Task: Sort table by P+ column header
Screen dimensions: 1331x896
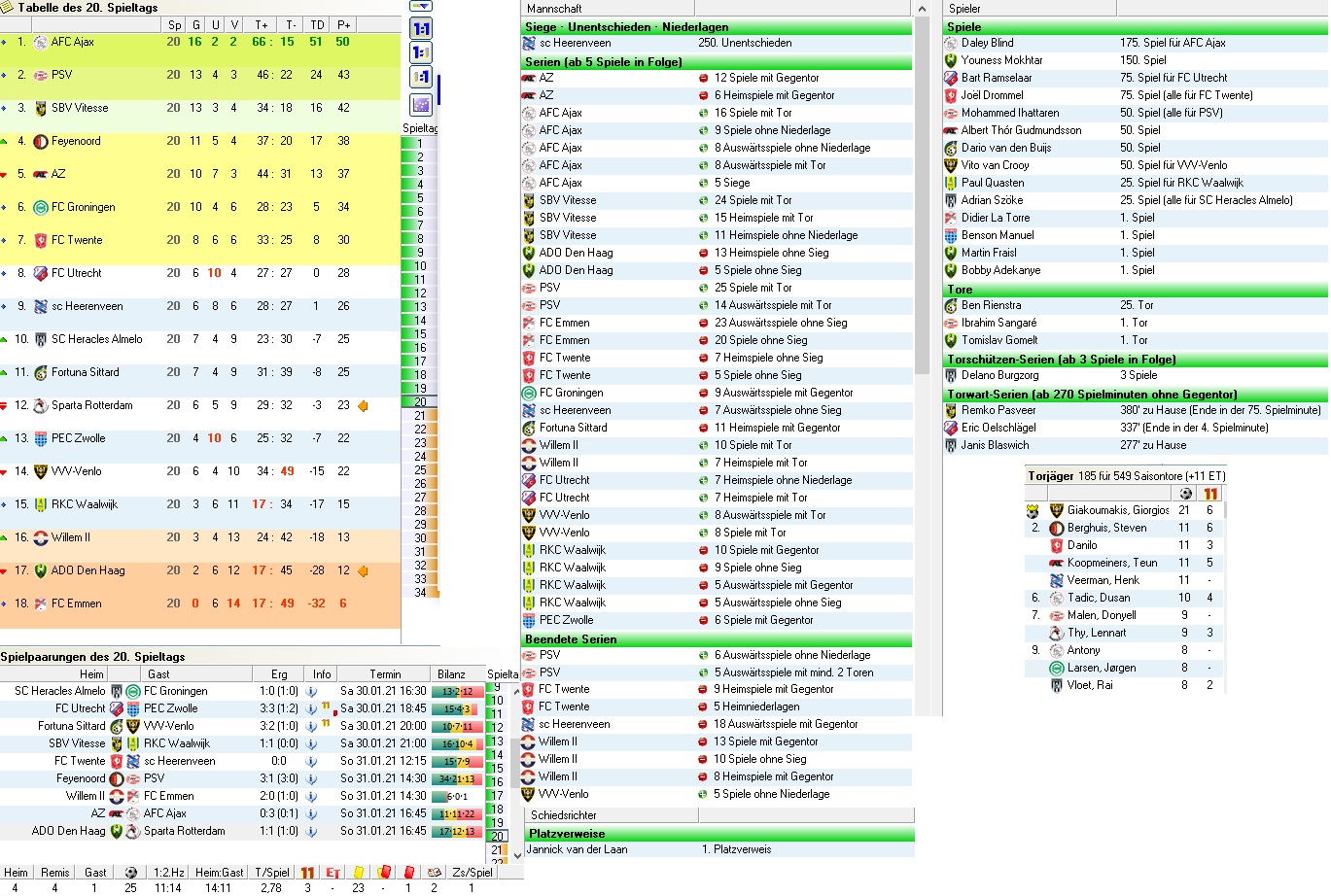Action: (x=344, y=25)
